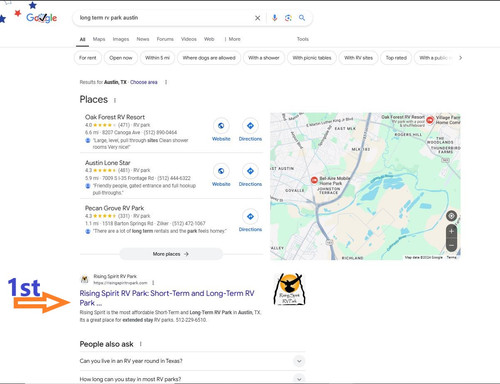Screen dimensions: 500x384
Task: Open Pecan Grove RV Park listing
Action: (114, 208)
